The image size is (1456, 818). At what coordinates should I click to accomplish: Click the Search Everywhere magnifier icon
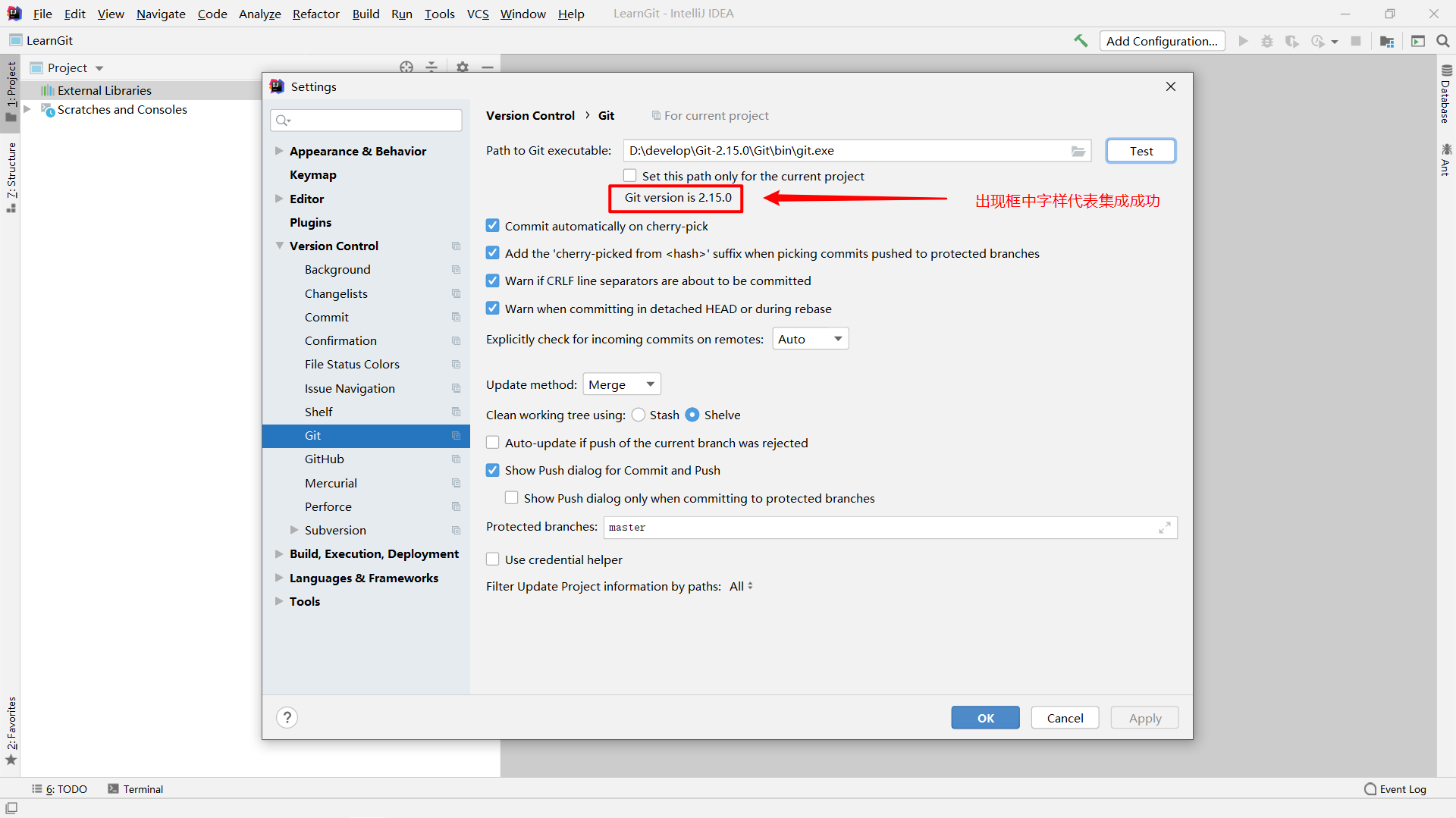pos(1443,41)
